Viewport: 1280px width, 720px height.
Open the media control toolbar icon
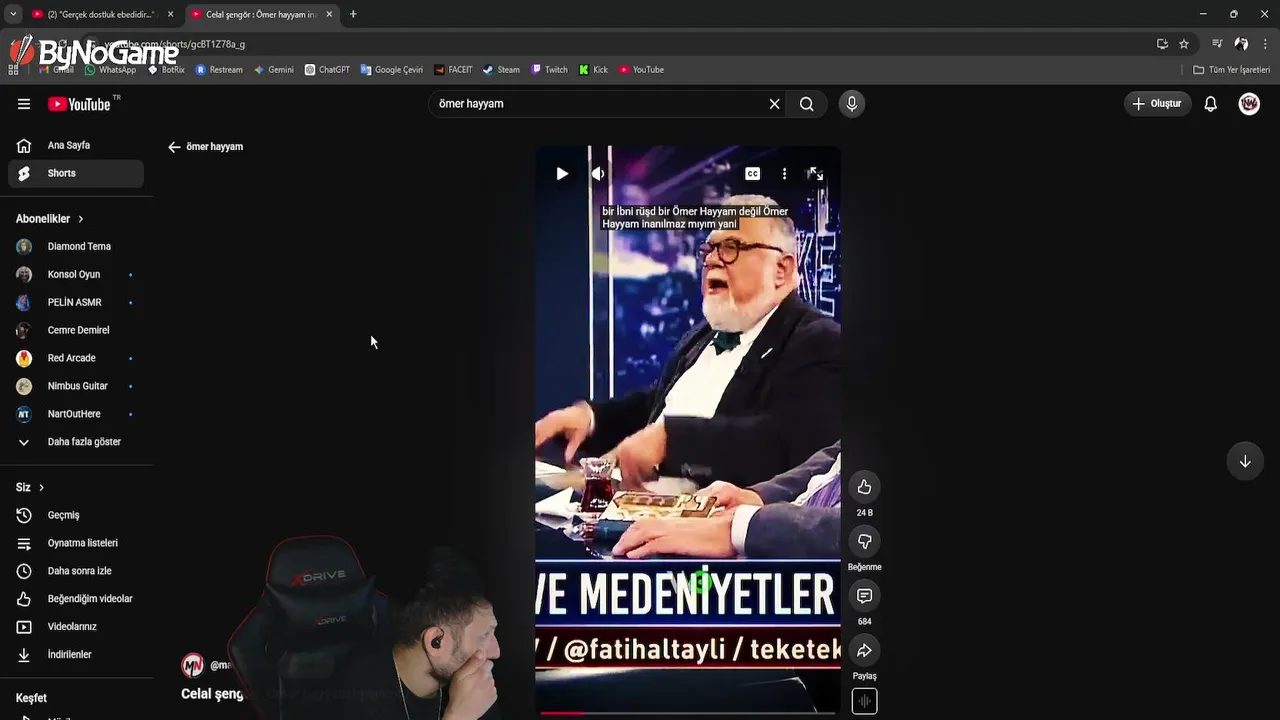click(x=1217, y=44)
